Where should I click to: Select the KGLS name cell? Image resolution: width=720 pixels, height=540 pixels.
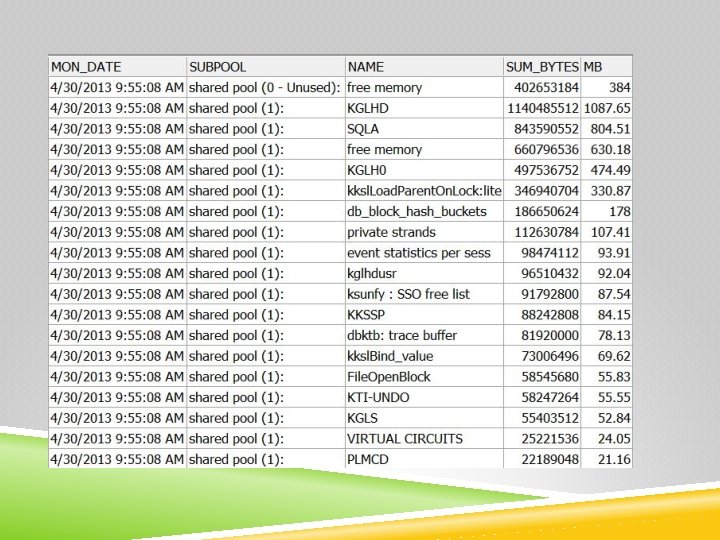[424, 418]
